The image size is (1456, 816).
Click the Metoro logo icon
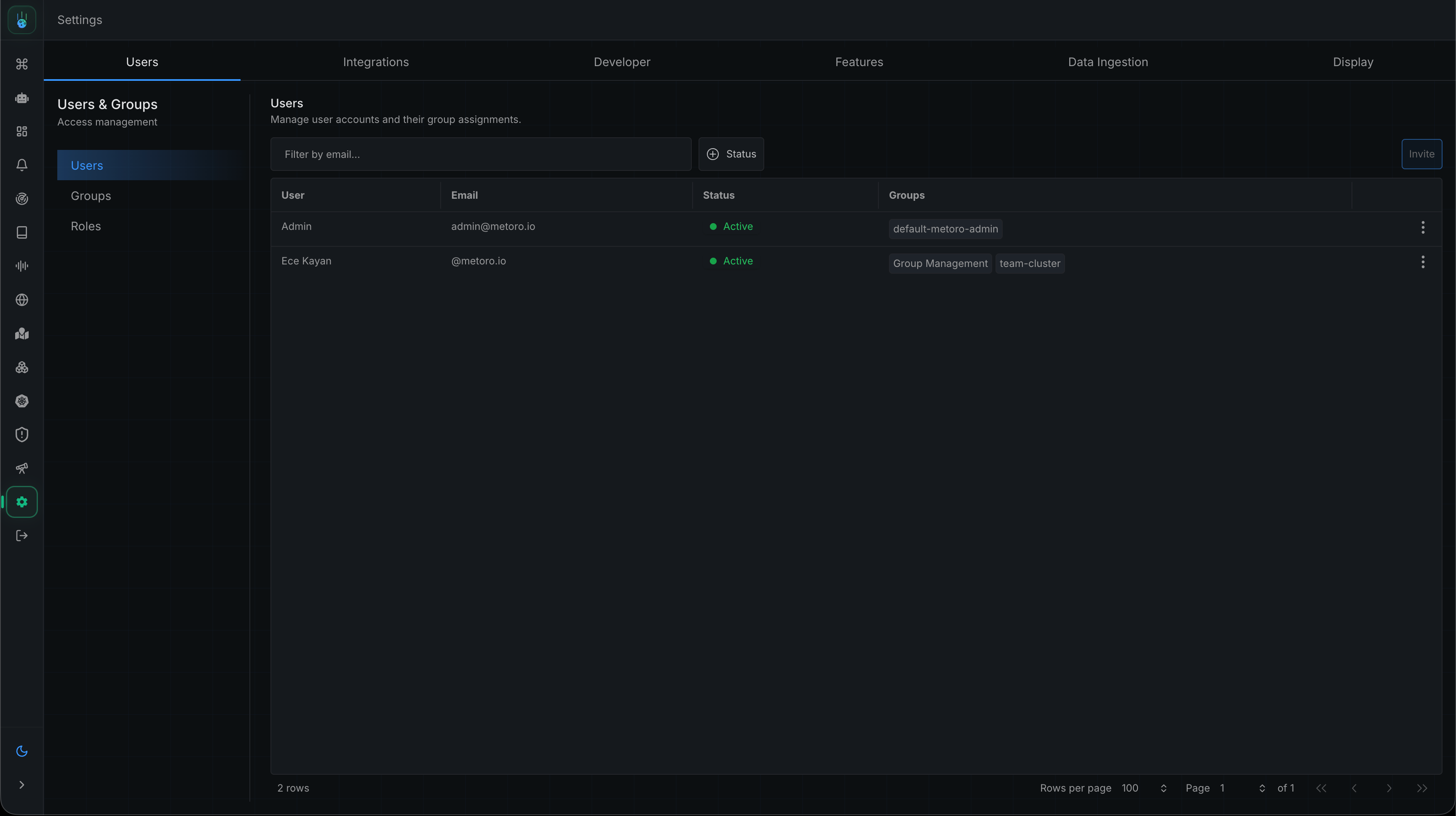point(21,20)
